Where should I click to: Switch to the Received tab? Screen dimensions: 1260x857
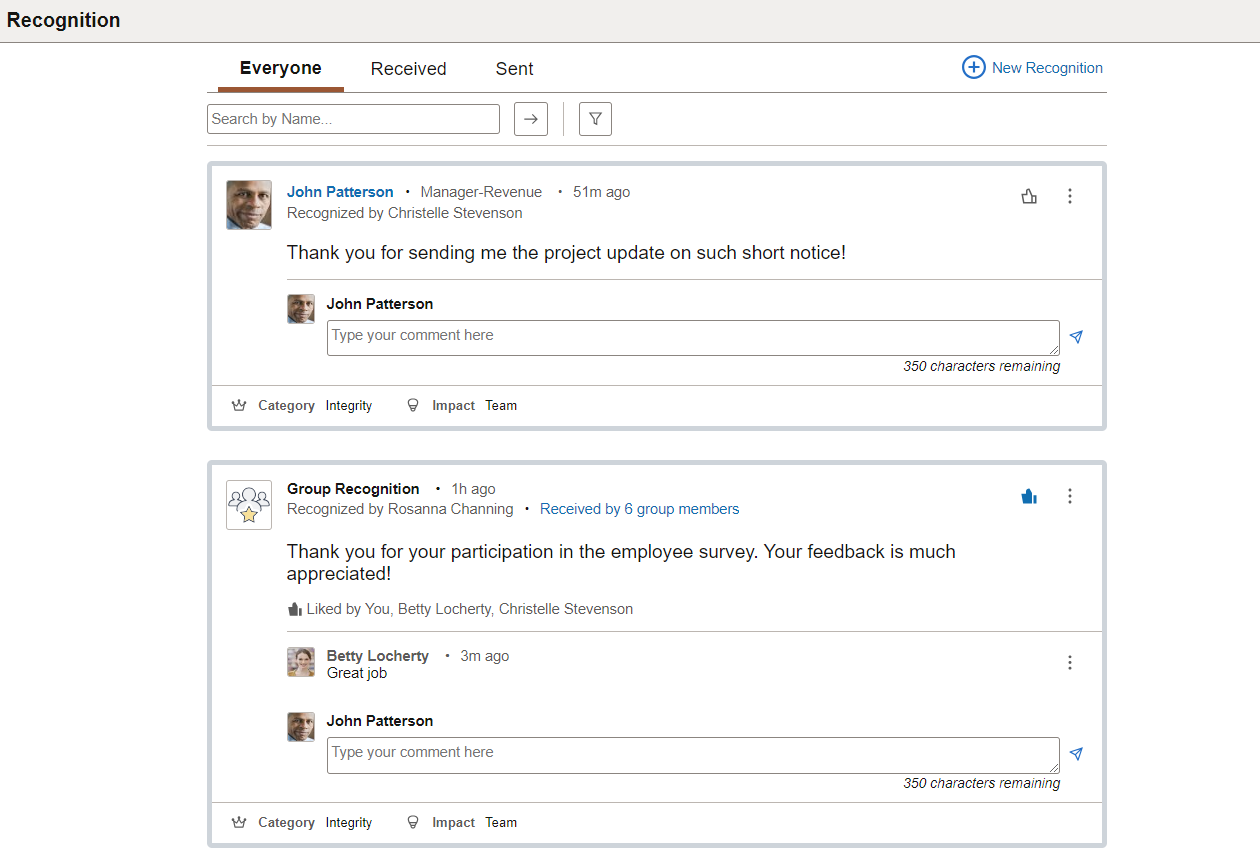point(408,69)
